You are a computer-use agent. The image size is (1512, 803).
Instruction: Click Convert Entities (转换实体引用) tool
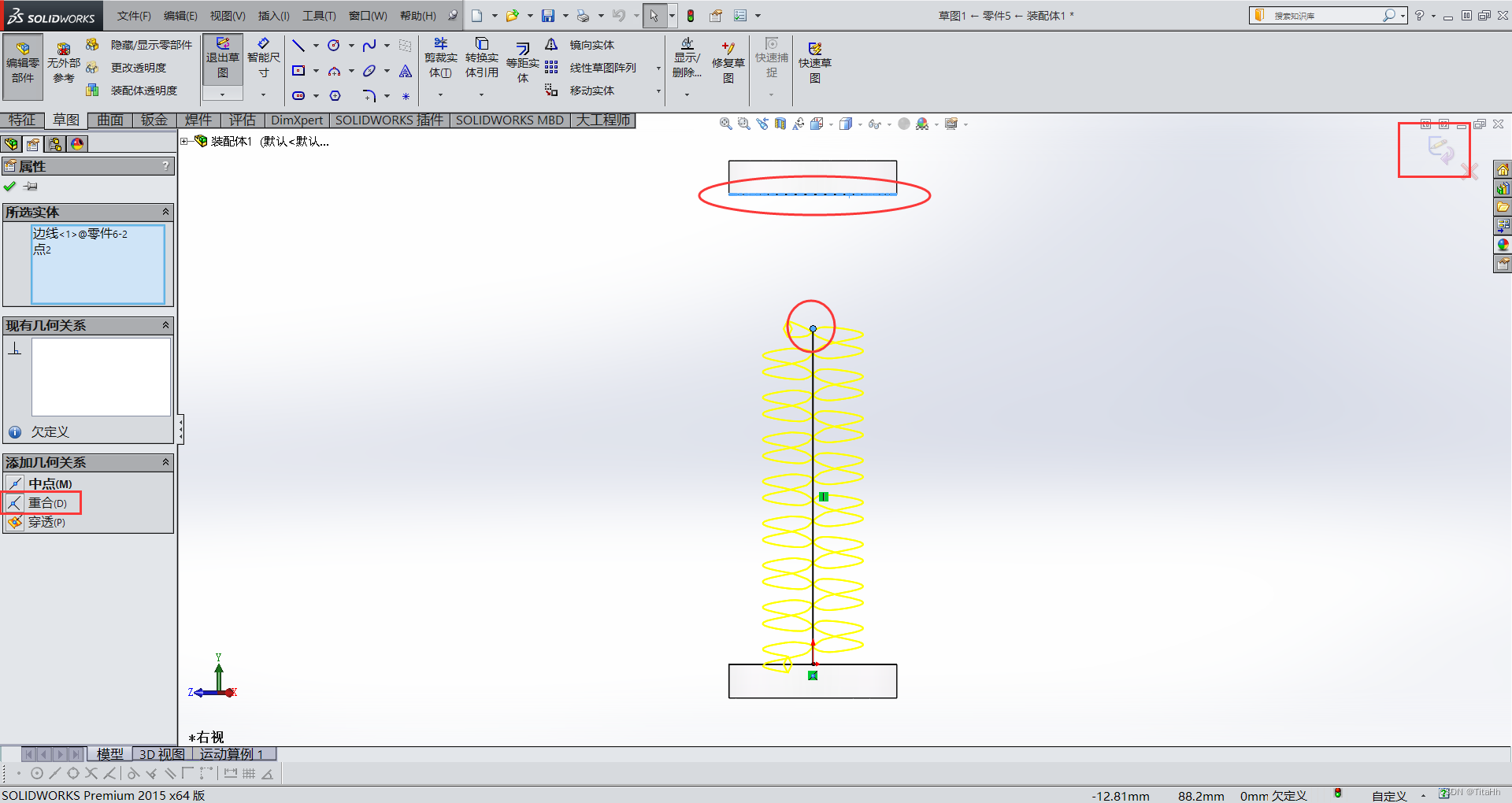click(482, 59)
